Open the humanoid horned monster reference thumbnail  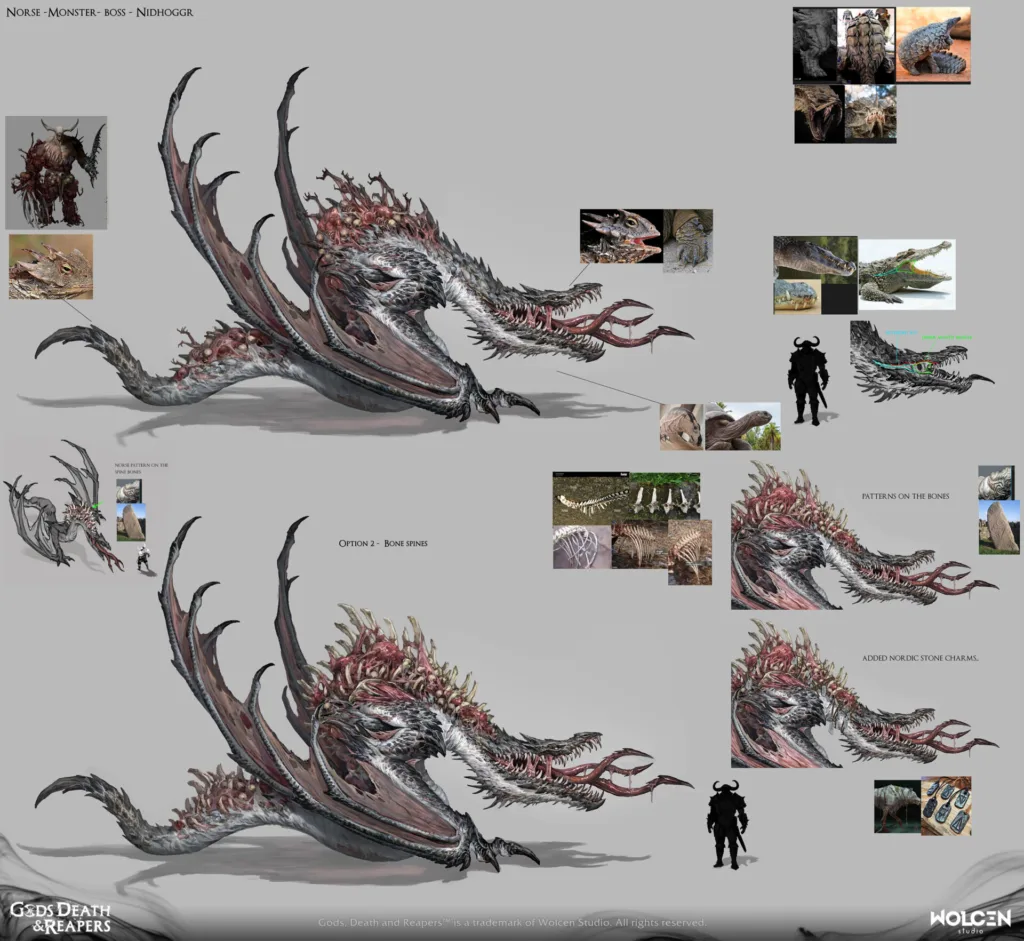(56, 172)
